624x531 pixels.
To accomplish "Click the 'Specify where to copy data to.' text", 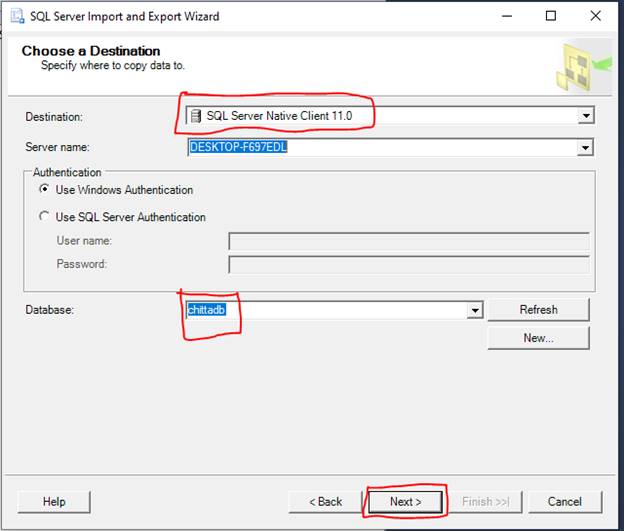I will (x=113, y=65).
